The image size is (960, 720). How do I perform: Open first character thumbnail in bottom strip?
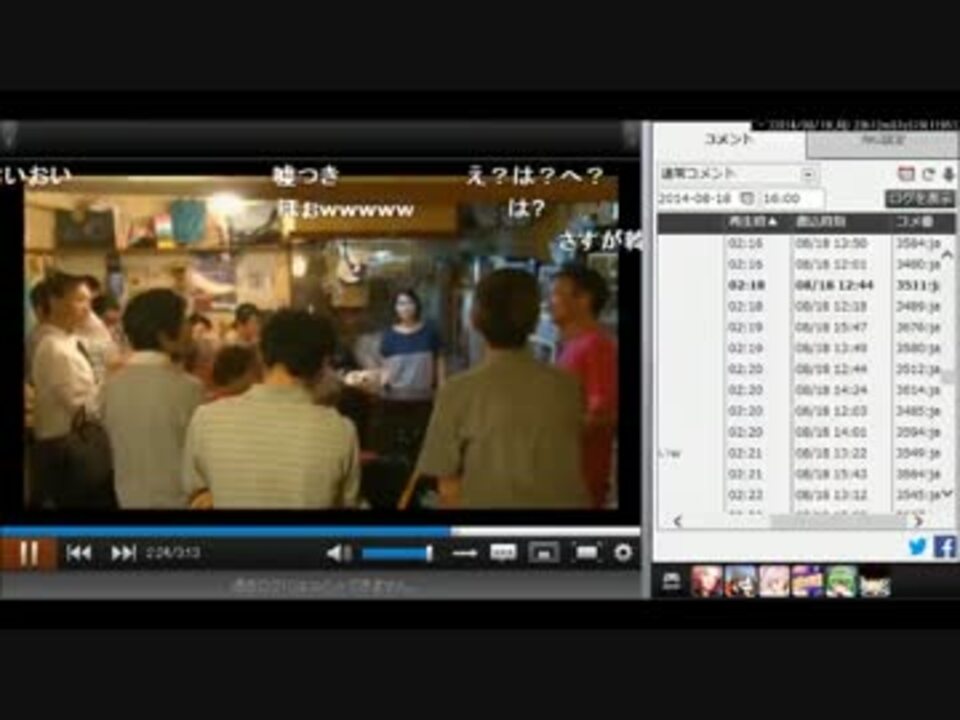pos(707,581)
